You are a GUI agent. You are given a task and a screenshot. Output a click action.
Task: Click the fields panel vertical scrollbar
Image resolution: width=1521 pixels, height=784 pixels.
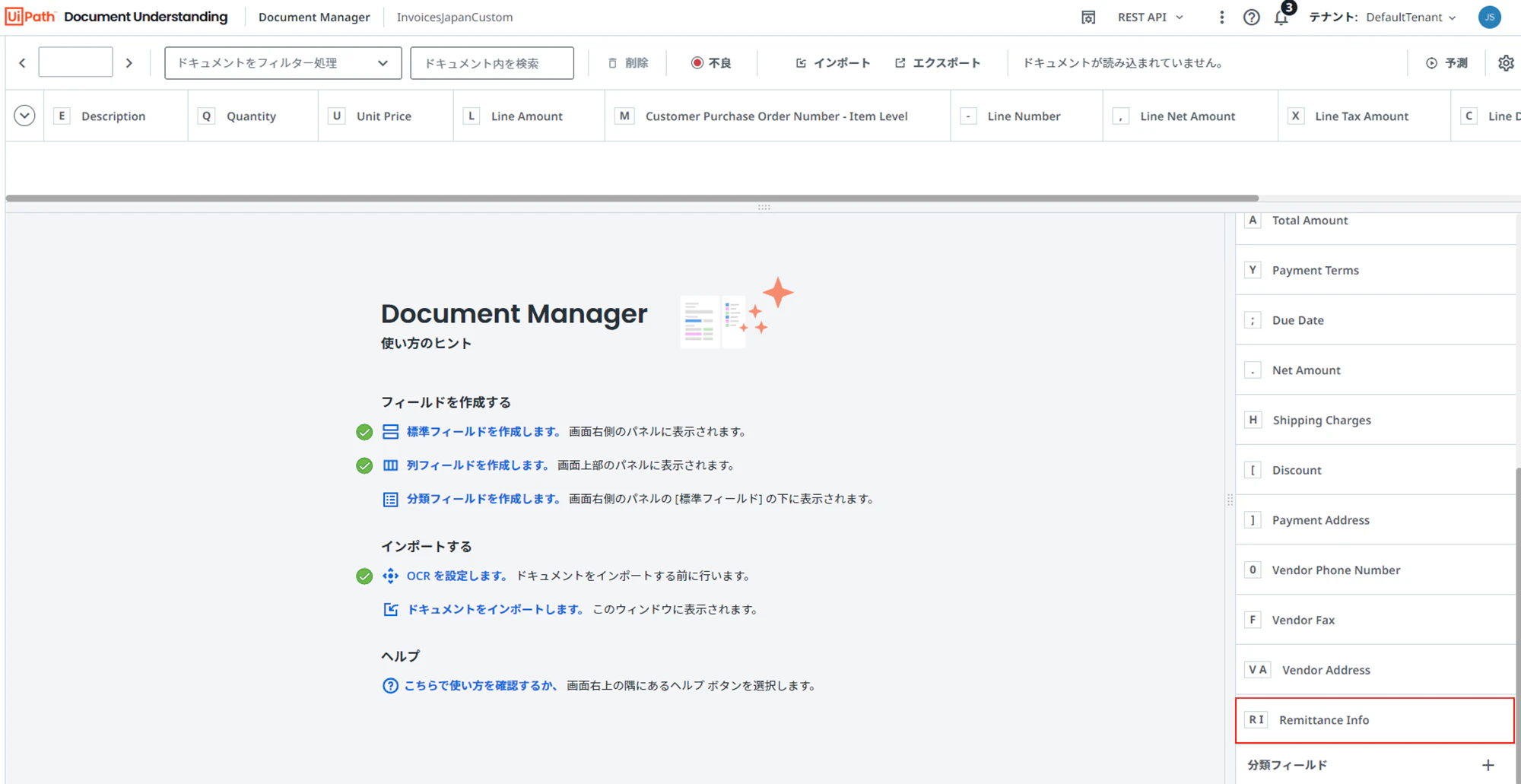tap(1518, 624)
